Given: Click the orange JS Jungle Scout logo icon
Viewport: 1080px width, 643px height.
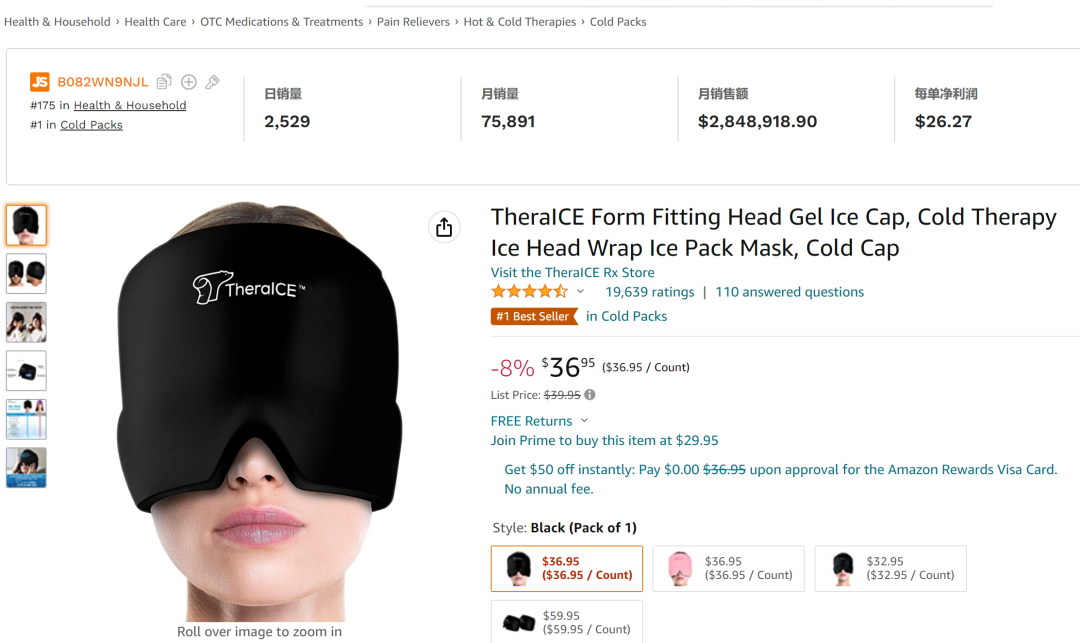Looking at the screenshot, I should 40,82.
